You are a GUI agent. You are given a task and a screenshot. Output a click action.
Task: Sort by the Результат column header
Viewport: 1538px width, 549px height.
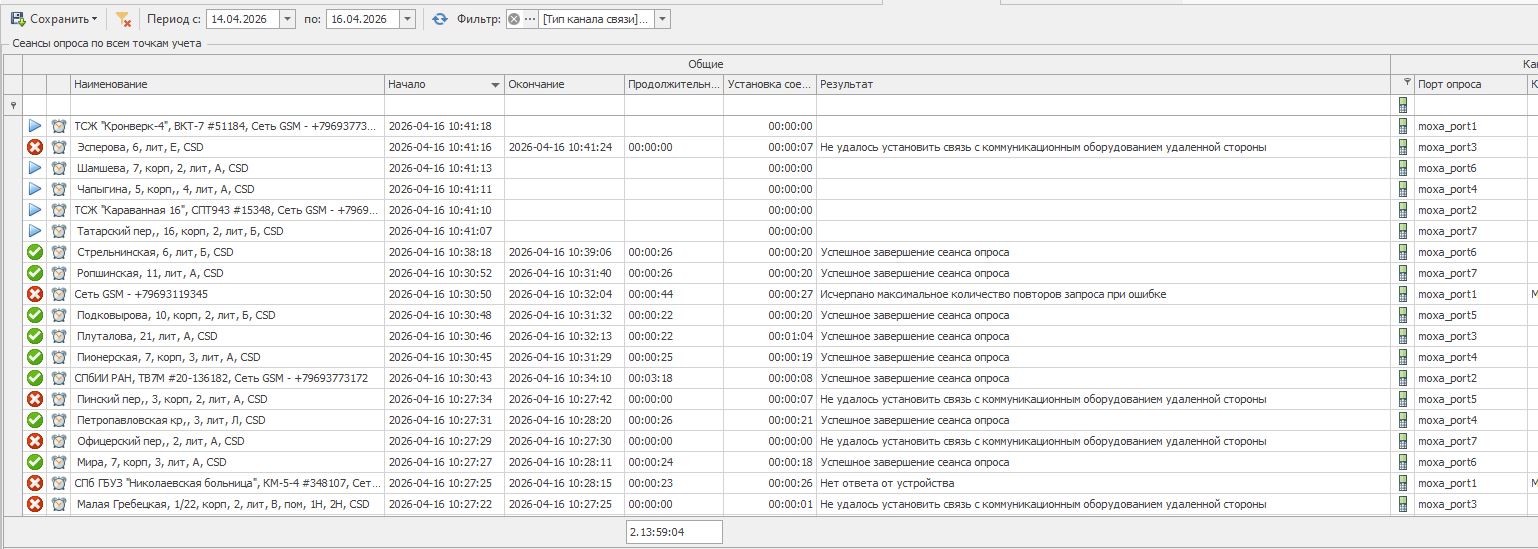point(1100,84)
